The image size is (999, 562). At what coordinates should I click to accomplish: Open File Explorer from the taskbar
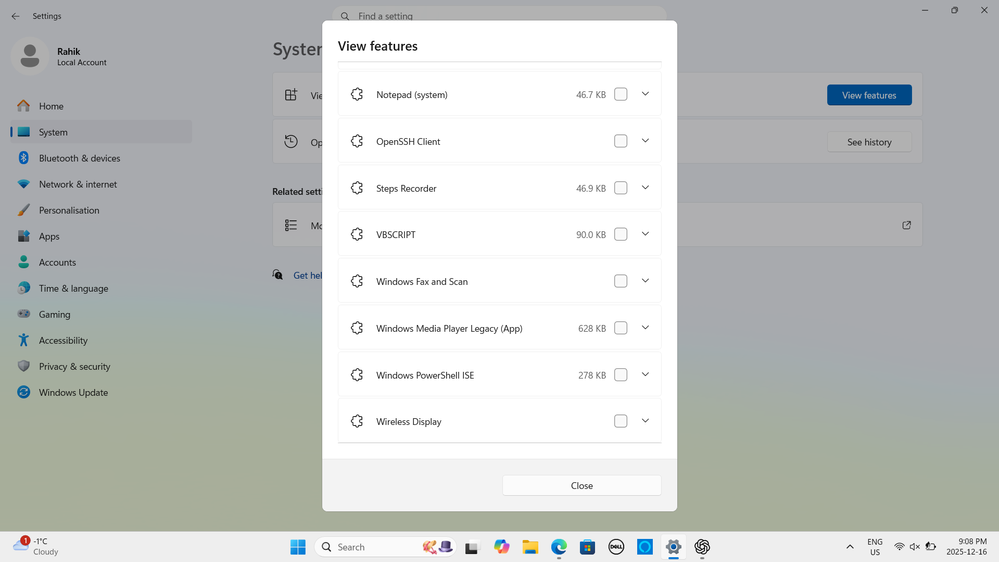coord(530,547)
